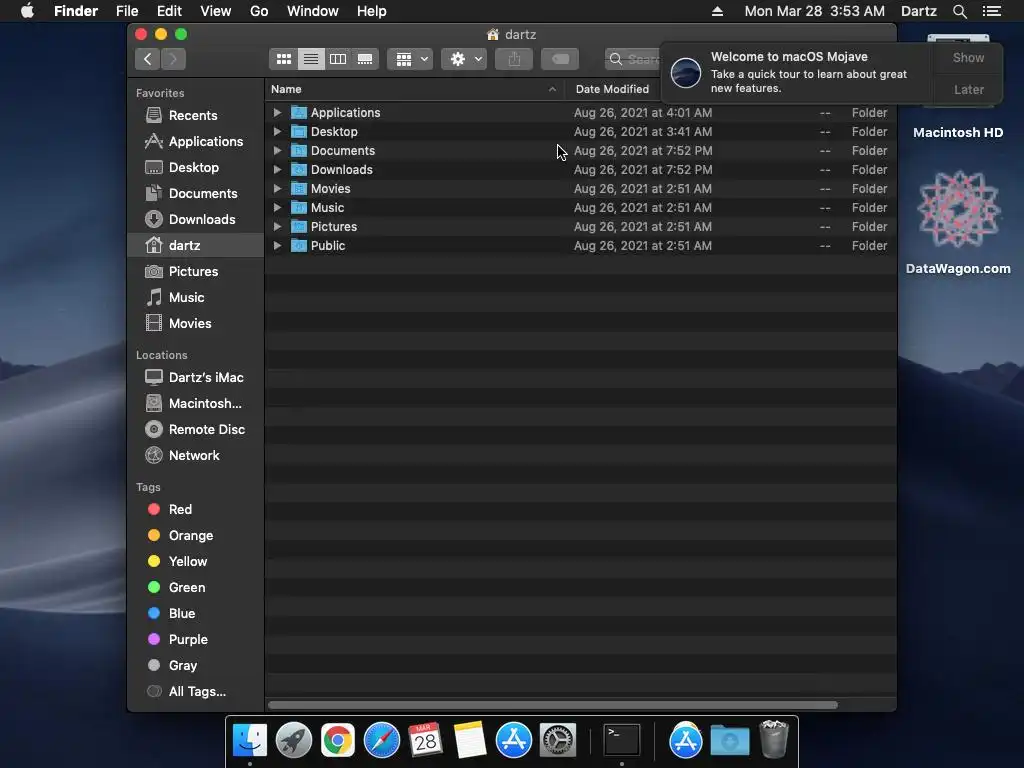Open the gear Action menu
The image size is (1024, 768).
click(464, 59)
